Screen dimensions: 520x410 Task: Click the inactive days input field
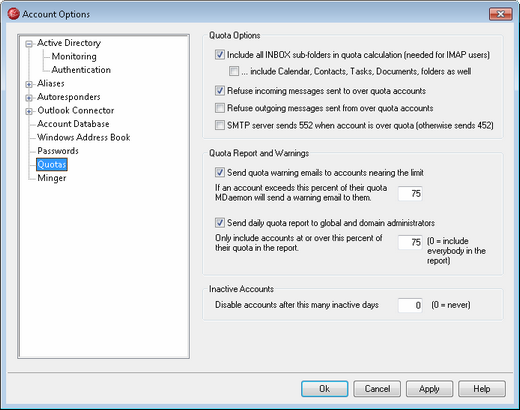410,305
